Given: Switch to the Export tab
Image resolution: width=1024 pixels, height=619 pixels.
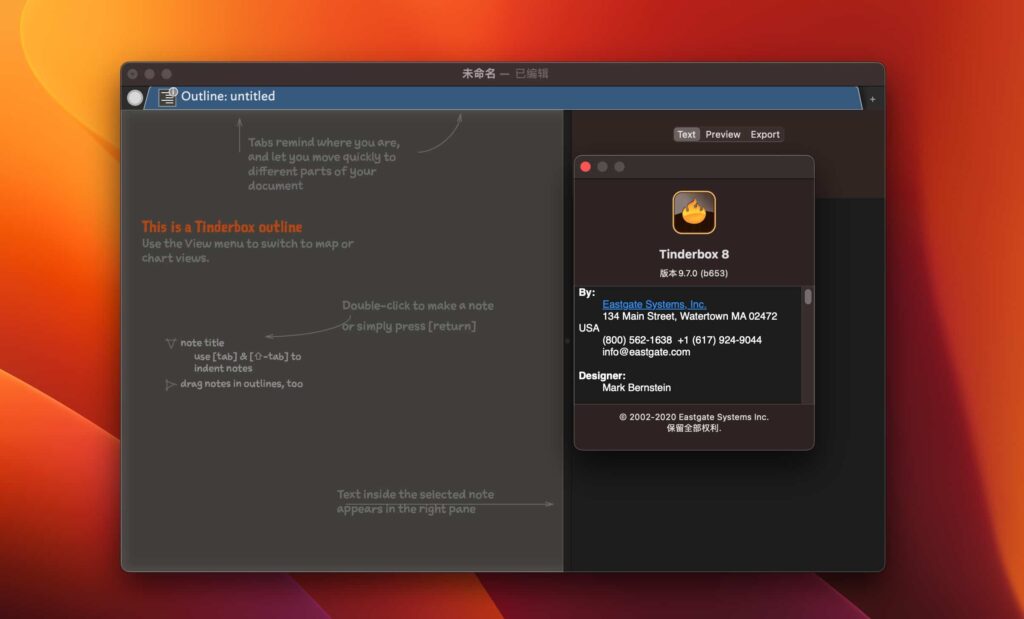Looking at the screenshot, I should (x=765, y=134).
